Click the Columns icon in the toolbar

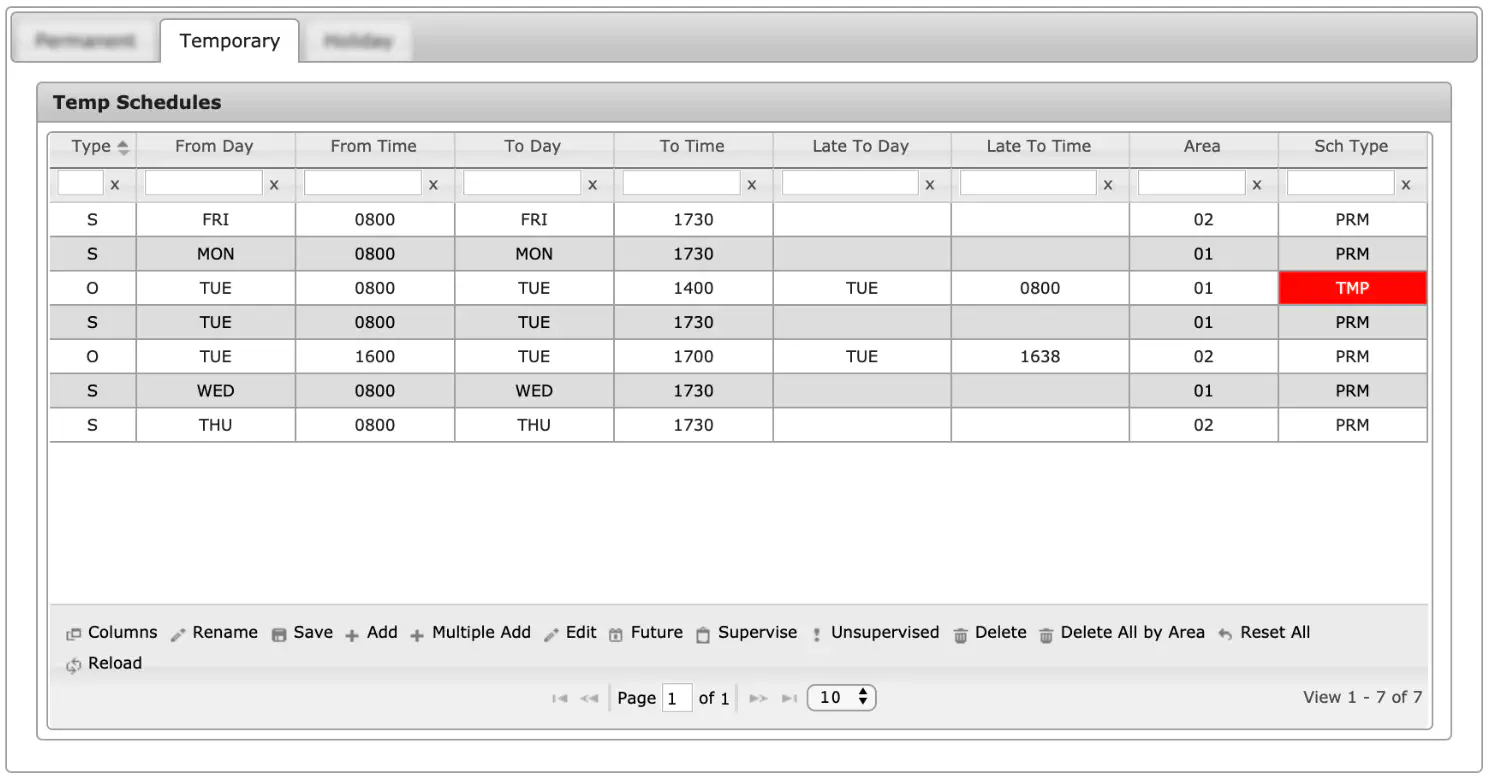coord(73,635)
